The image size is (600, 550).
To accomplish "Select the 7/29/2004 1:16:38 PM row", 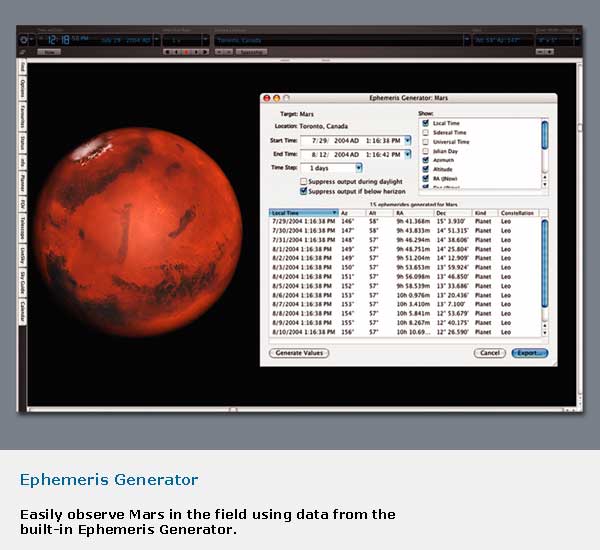I will 405,221.
